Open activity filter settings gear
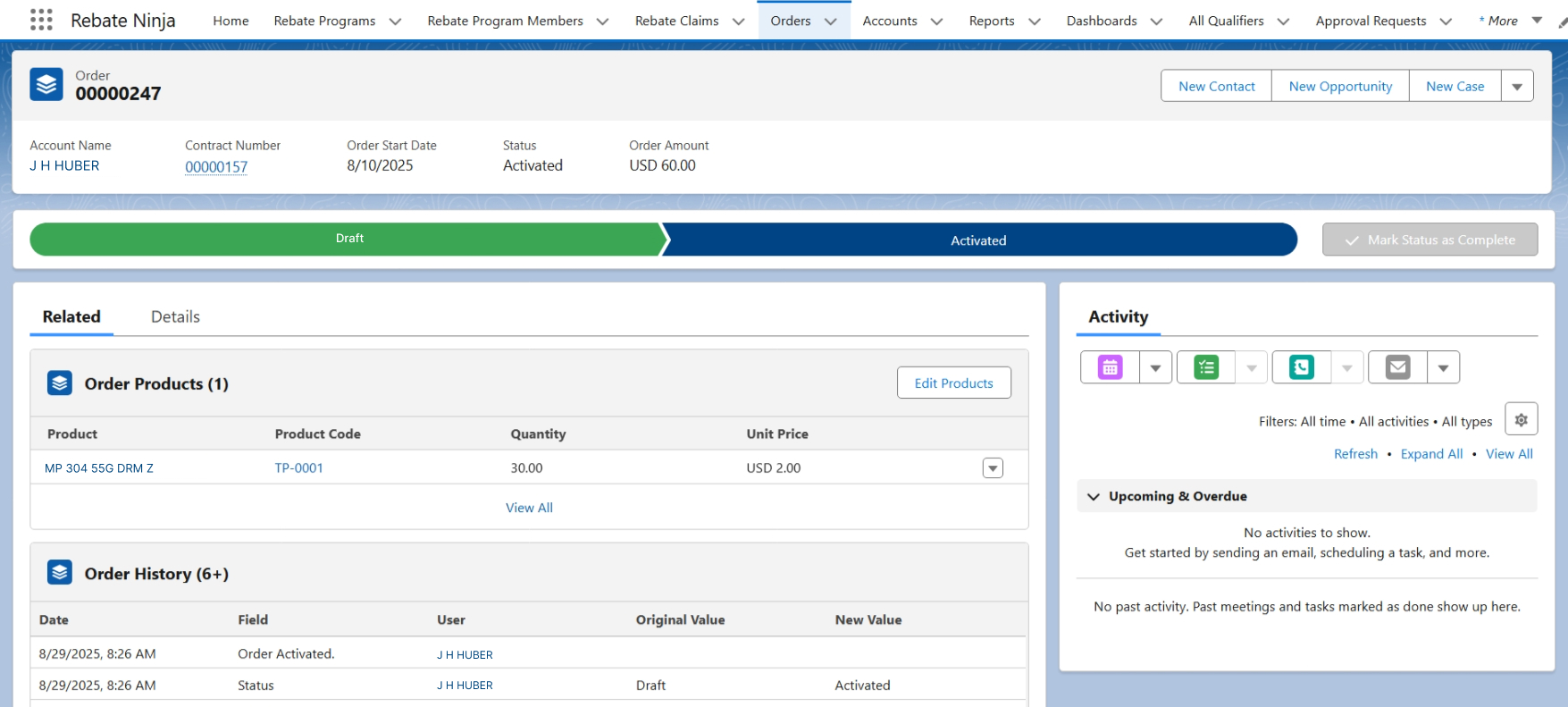 click(x=1521, y=419)
